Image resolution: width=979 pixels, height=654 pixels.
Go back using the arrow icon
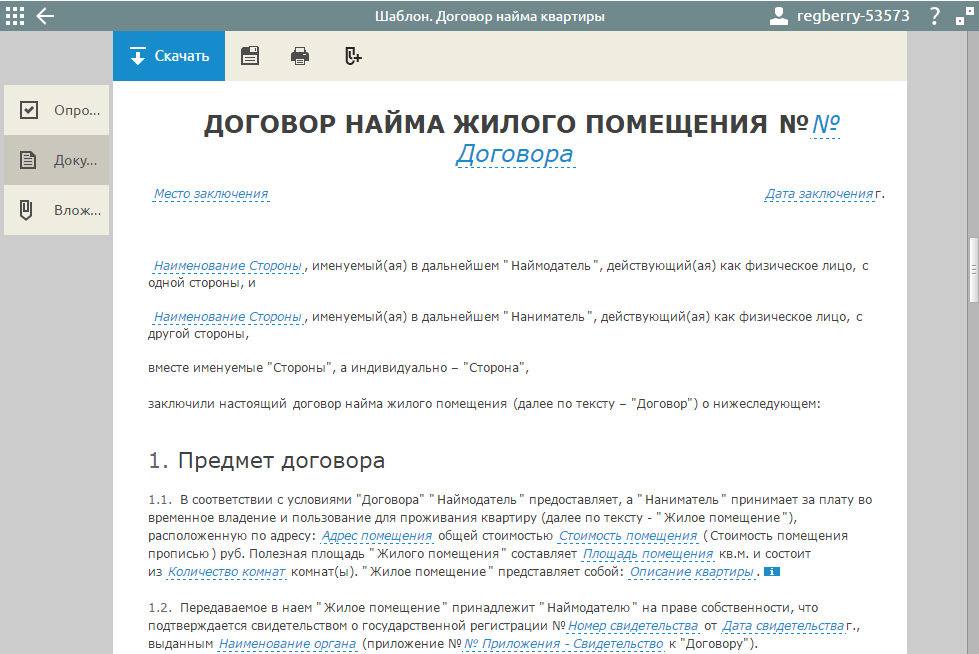point(45,16)
